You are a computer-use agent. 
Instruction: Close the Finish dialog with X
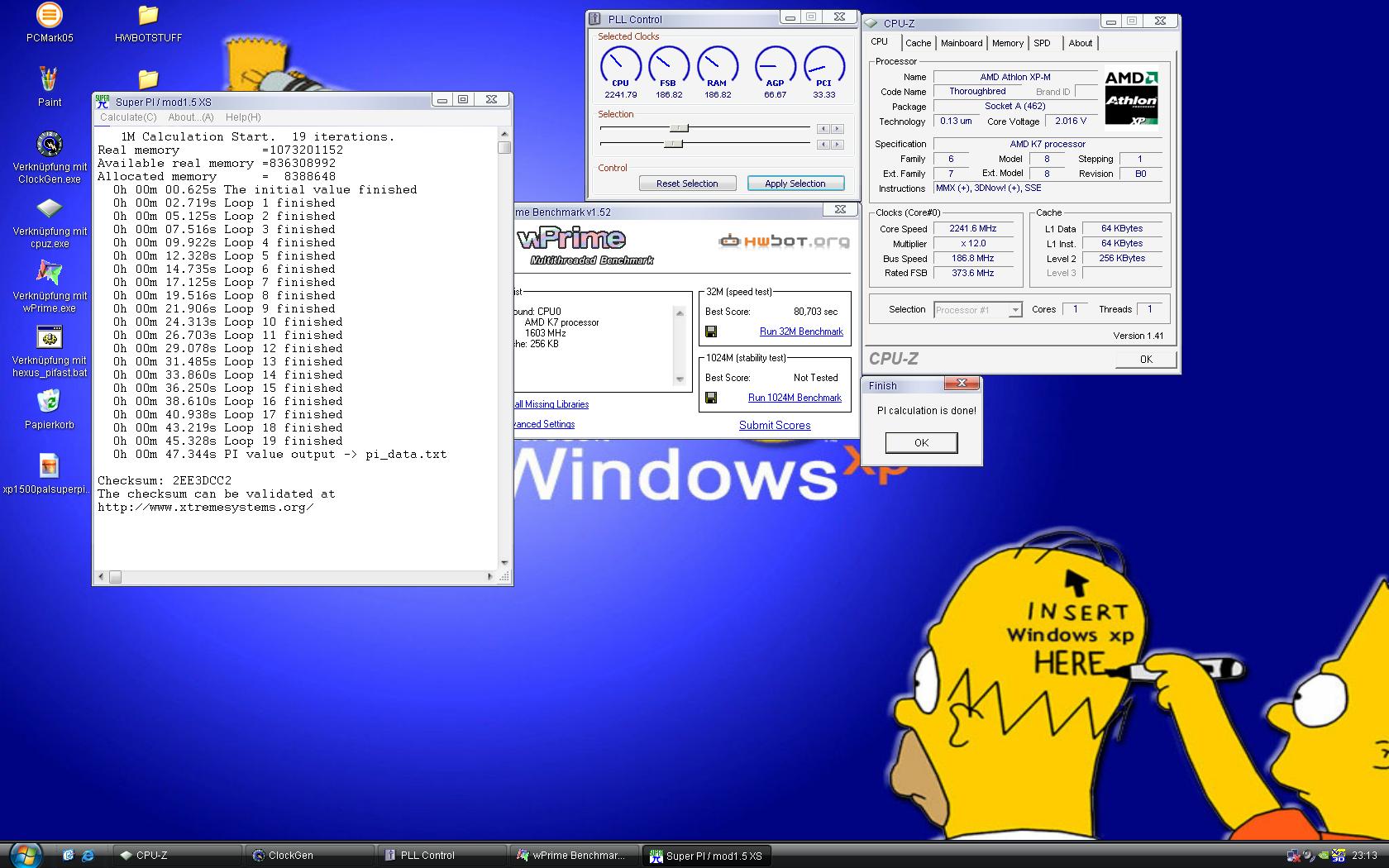tap(962, 383)
